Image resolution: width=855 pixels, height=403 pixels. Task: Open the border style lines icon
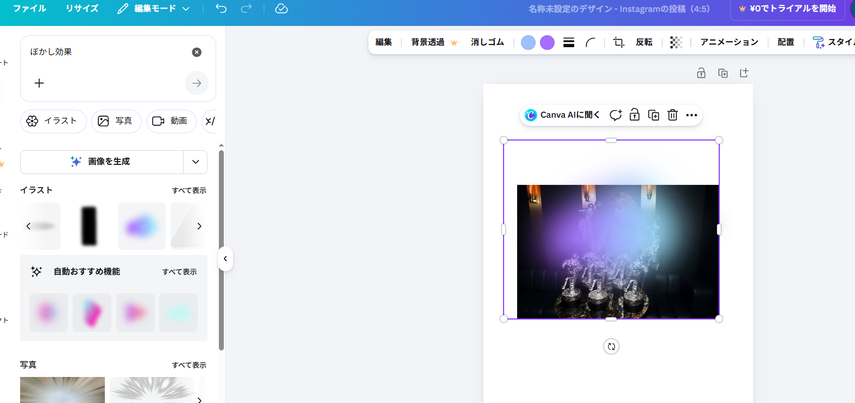coord(568,43)
